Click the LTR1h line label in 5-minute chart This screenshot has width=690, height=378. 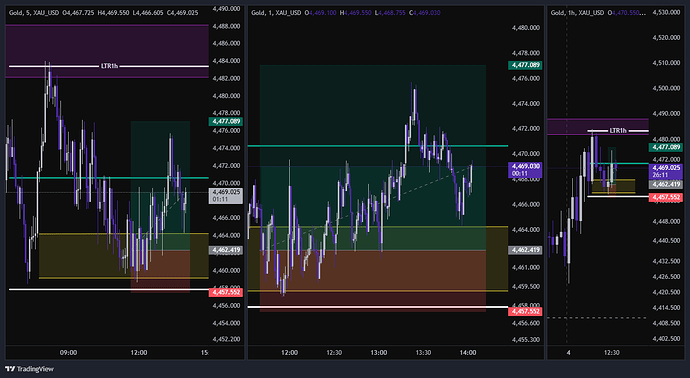pyautogui.click(x=110, y=66)
